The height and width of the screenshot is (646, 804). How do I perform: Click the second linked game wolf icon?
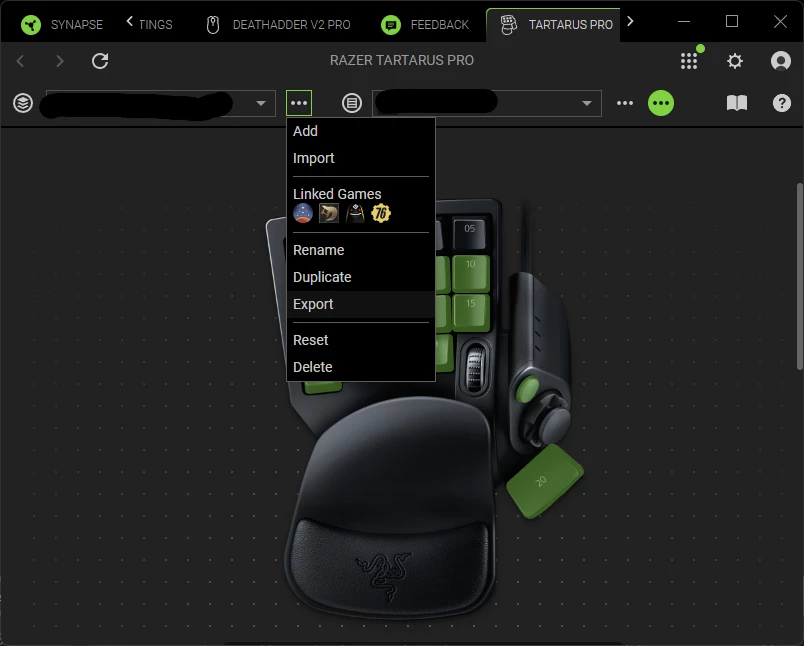[x=329, y=213]
